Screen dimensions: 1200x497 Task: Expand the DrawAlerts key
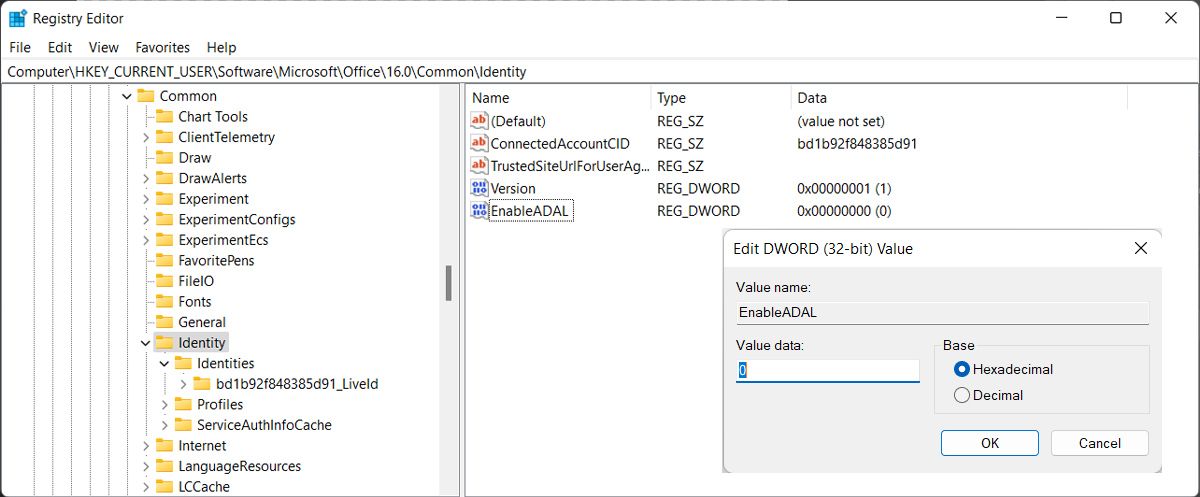click(x=146, y=178)
